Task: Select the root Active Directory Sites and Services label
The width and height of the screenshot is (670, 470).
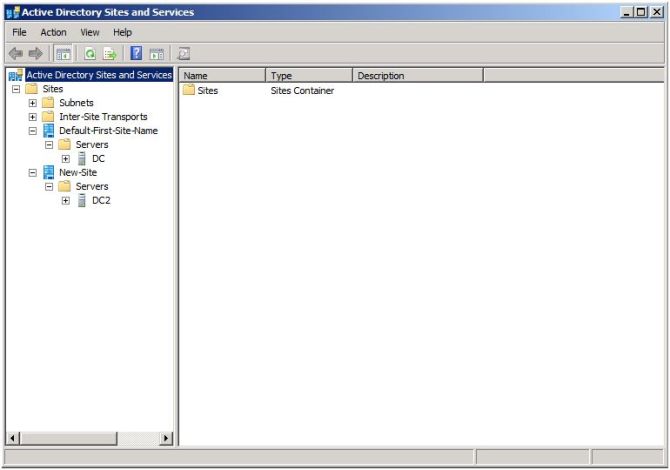Action: pos(99,75)
